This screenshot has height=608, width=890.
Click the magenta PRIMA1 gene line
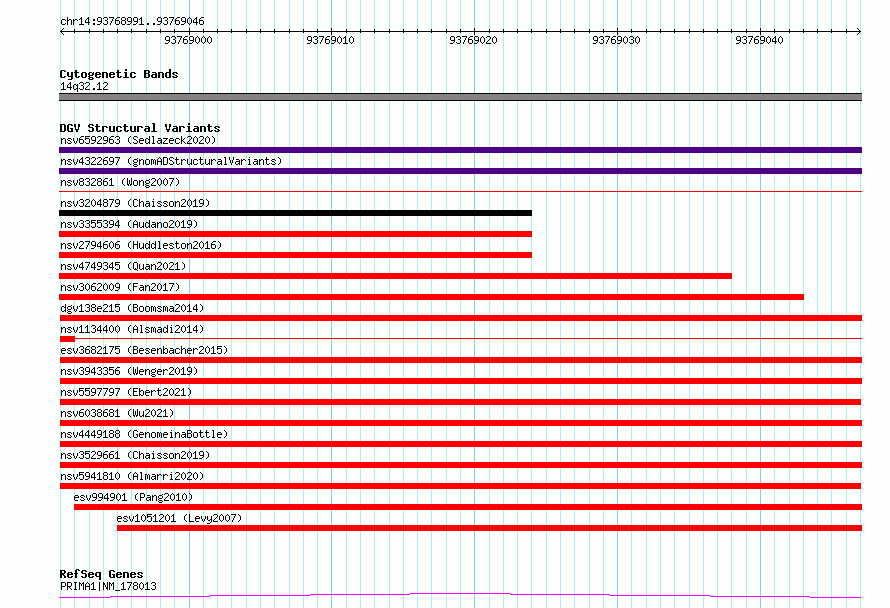click(x=460, y=596)
